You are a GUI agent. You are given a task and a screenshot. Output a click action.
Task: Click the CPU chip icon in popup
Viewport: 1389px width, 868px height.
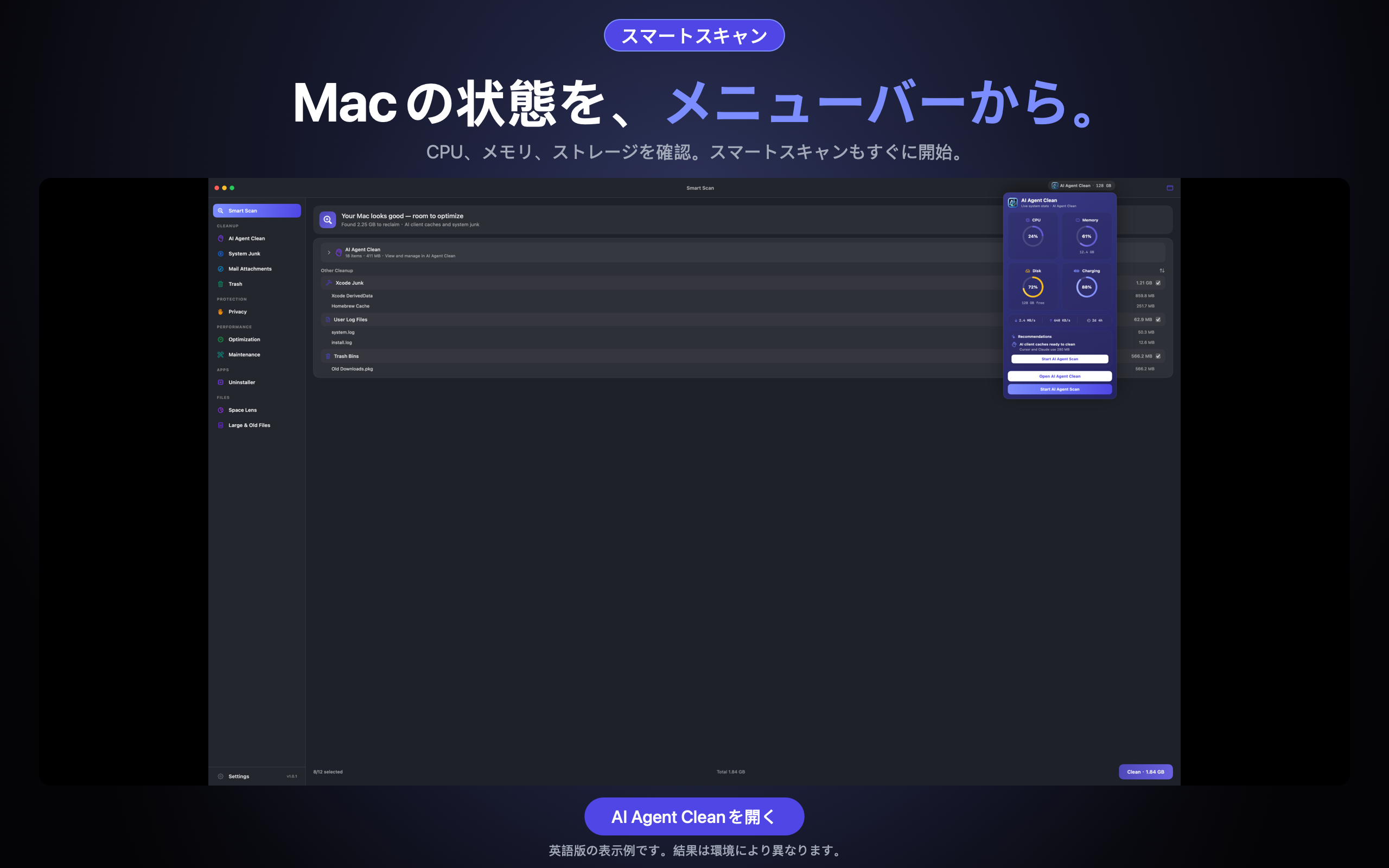point(1028,220)
